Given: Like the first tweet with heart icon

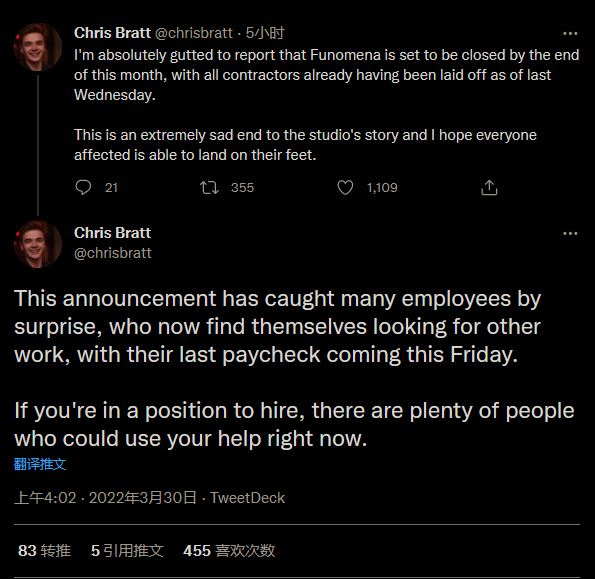Looking at the screenshot, I should [345, 187].
